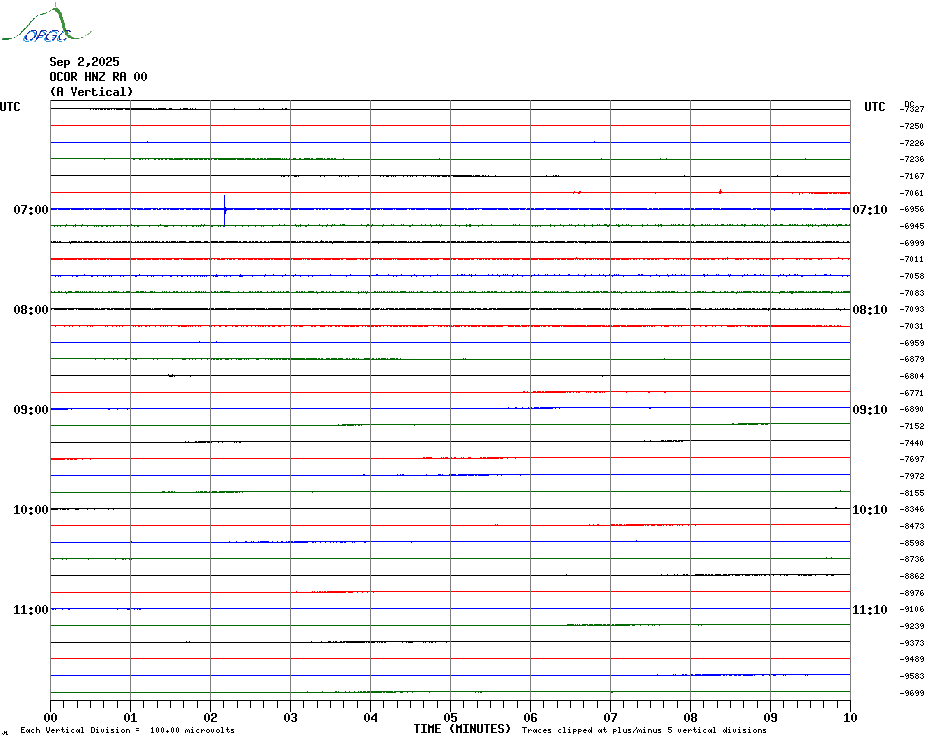Click the DC value "-7011"
The width and height of the screenshot is (930, 744).
pyautogui.click(x=912, y=260)
